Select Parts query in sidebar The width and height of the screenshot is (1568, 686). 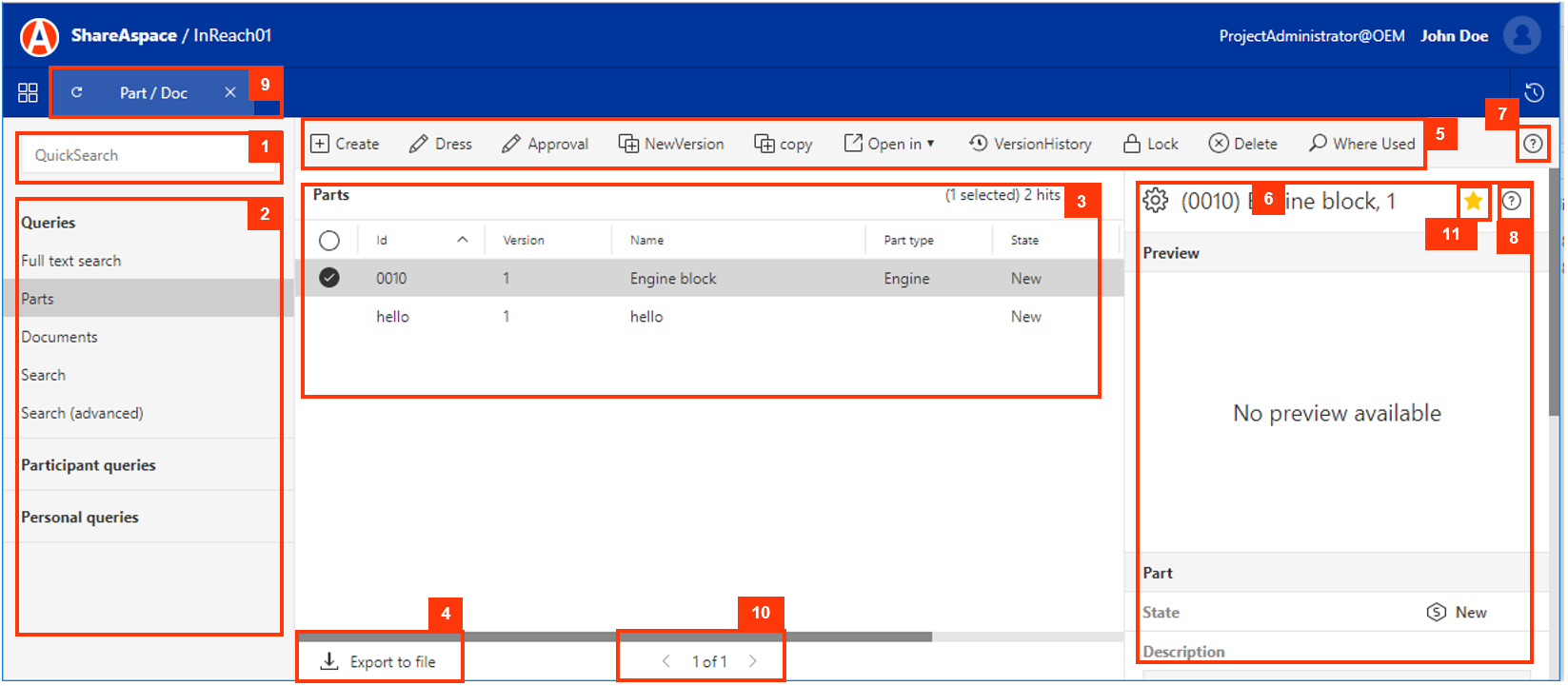coord(149,298)
